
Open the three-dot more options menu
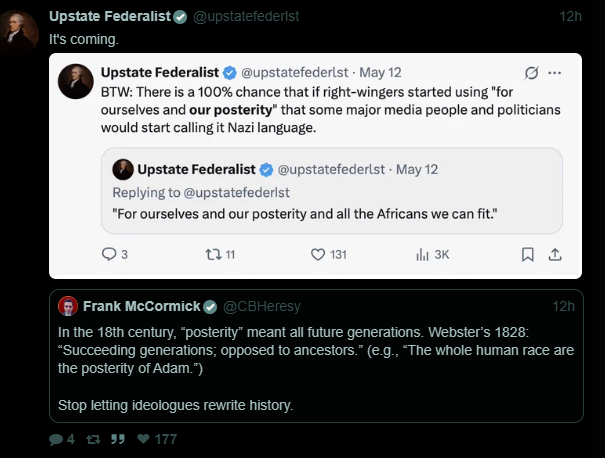pyautogui.click(x=554, y=73)
